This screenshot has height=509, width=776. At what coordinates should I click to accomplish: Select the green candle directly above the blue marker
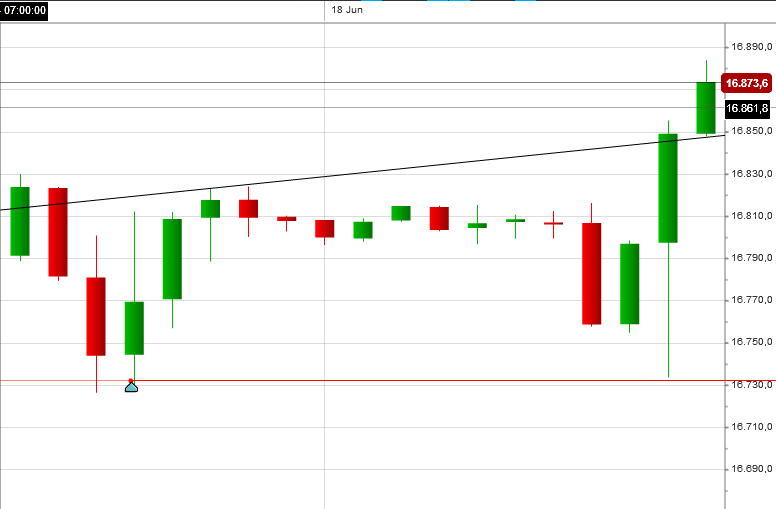click(x=134, y=328)
